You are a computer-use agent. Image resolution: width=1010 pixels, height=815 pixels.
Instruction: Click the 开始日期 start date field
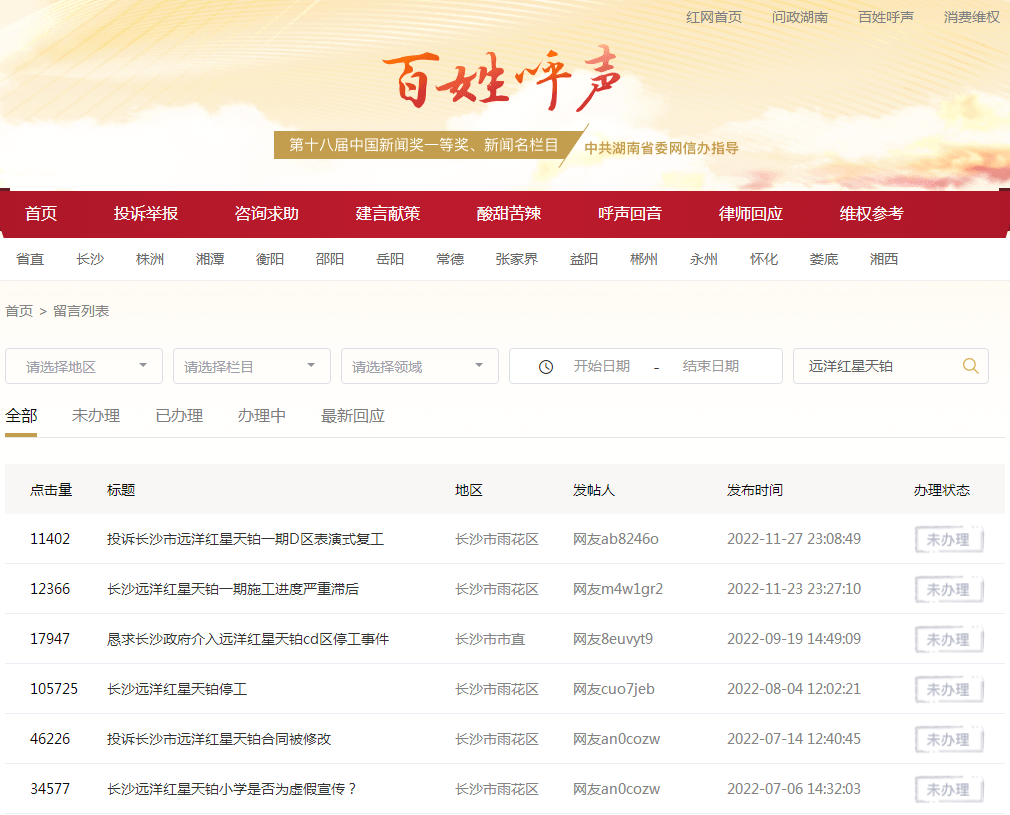point(601,366)
